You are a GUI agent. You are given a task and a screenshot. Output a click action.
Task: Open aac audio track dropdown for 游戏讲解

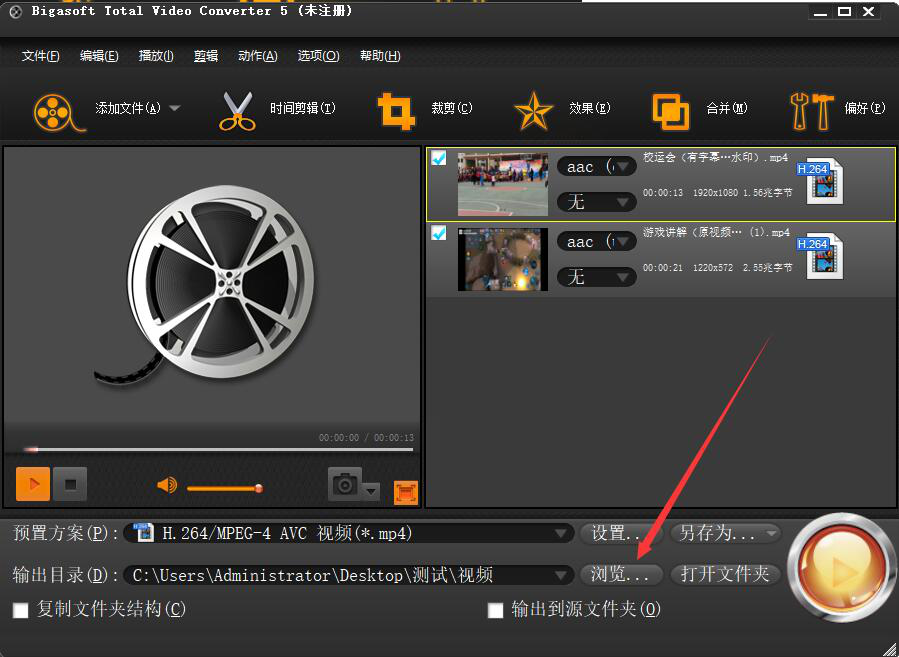click(x=596, y=242)
